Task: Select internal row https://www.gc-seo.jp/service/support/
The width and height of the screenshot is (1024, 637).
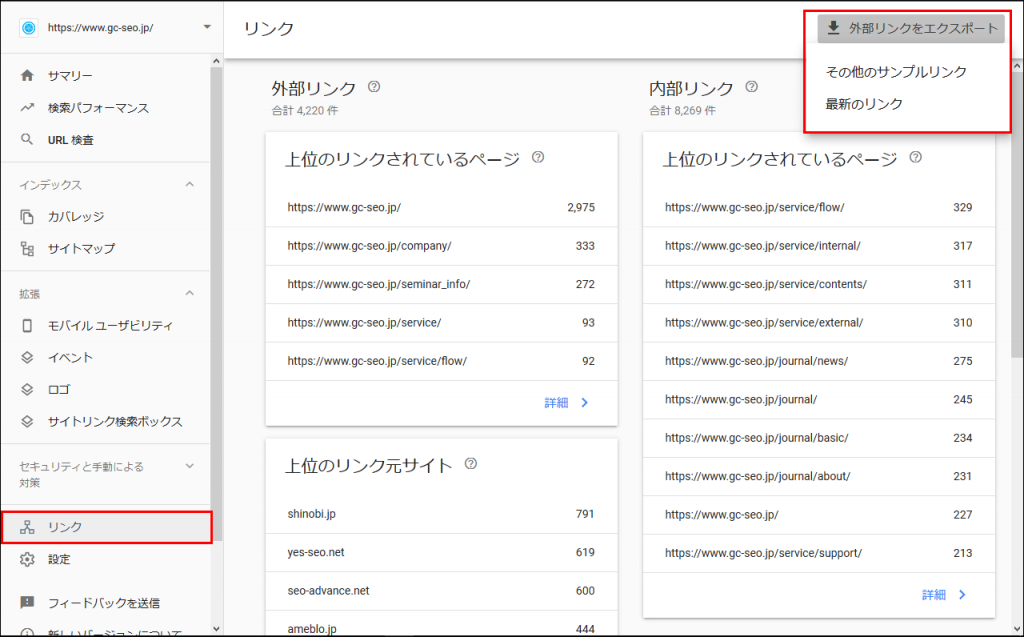Action: pos(819,553)
